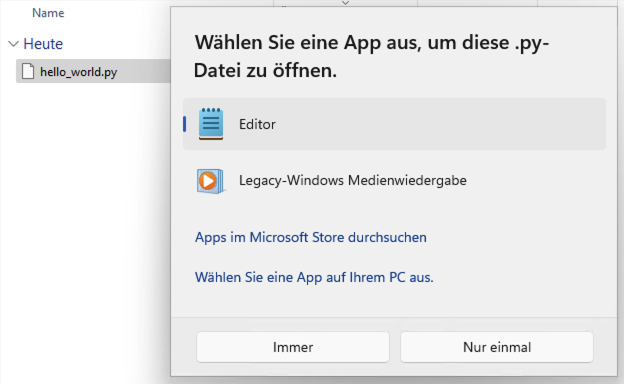Select the Editor notepad icon
This screenshot has height=384, width=624.
(x=211, y=124)
